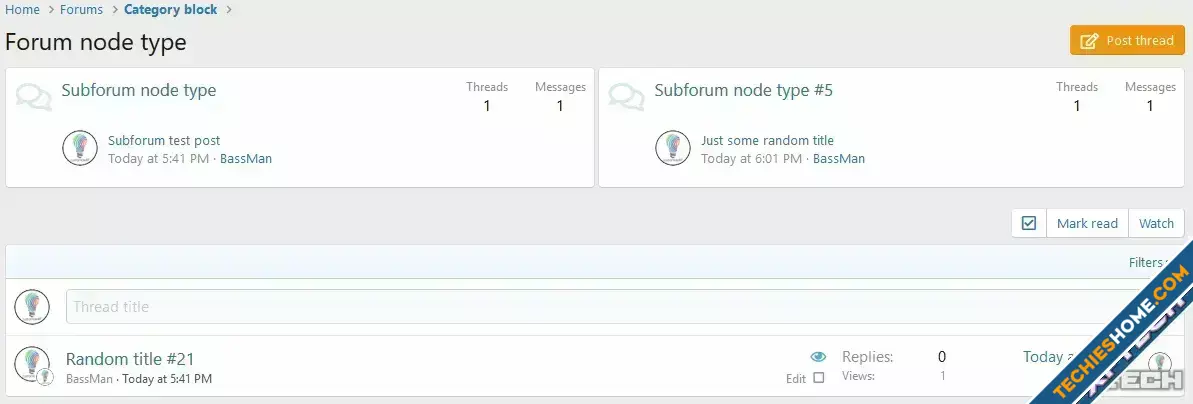Go to Forums breadcrumb
Viewport: 1193px width, 404px height.
tap(81, 10)
